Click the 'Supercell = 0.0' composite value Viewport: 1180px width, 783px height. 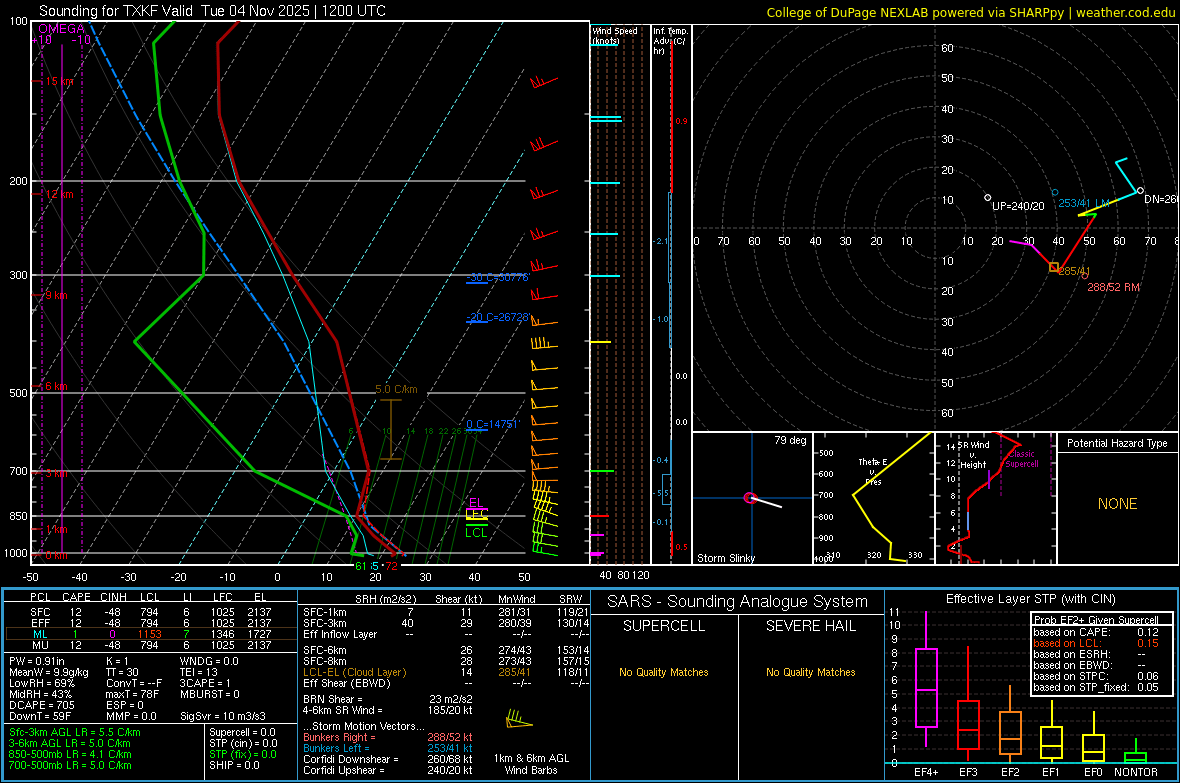tap(242, 732)
